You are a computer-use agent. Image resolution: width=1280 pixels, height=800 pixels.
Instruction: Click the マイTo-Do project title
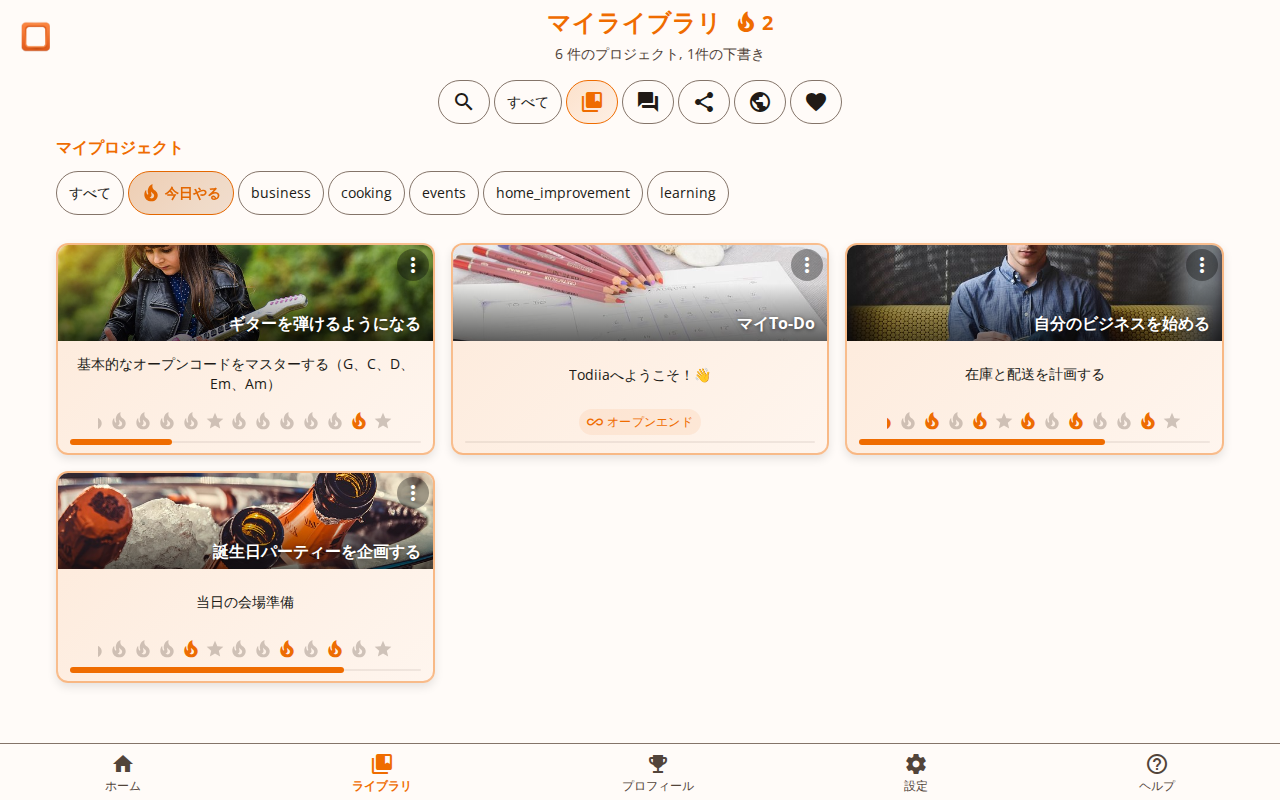click(x=776, y=324)
